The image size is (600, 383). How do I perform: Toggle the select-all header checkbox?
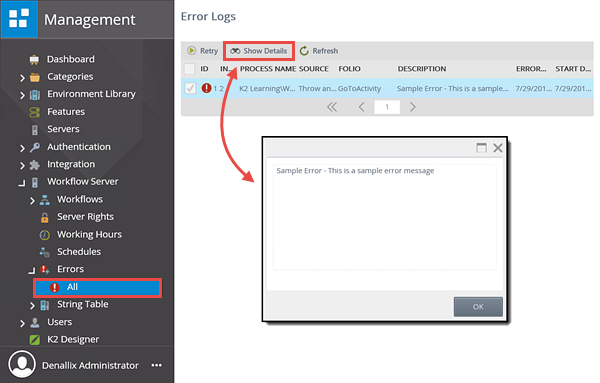pyautogui.click(x=190, y=69)
